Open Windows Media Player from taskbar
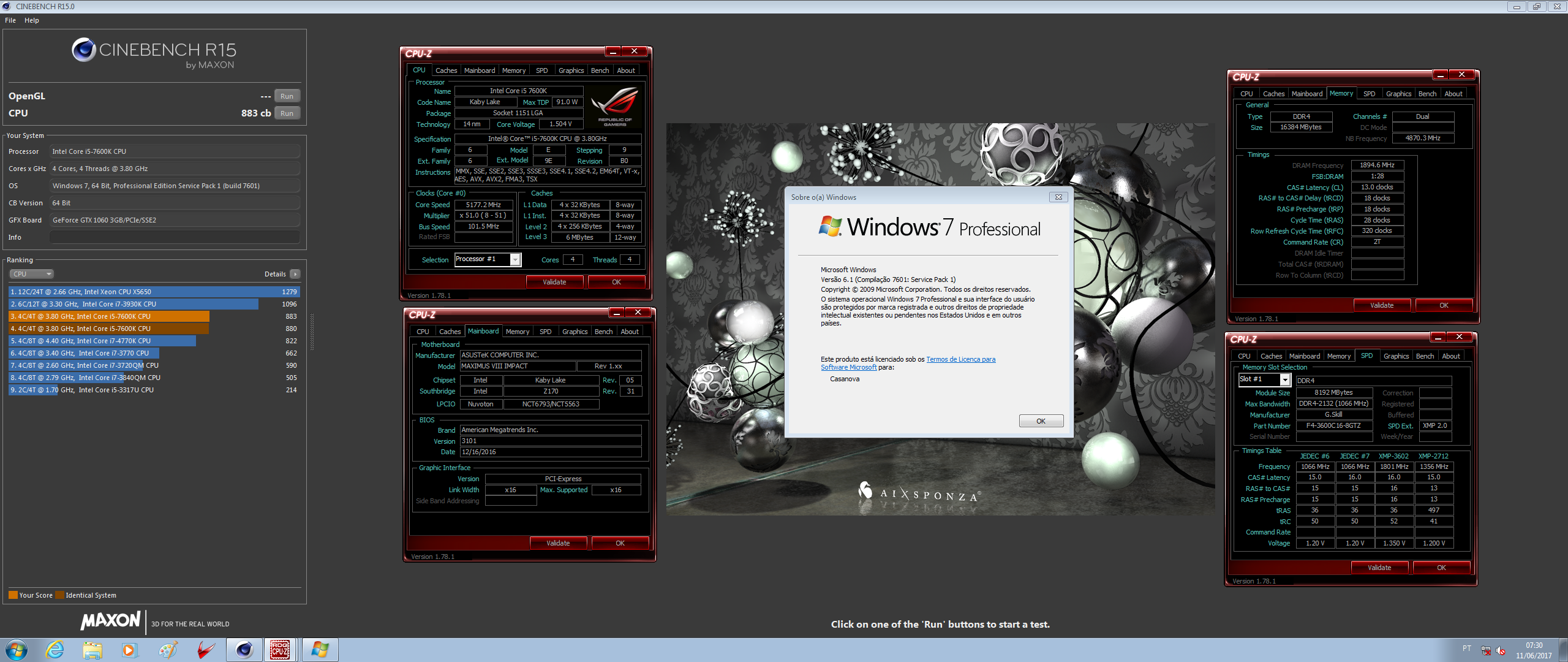 (129, 650)
